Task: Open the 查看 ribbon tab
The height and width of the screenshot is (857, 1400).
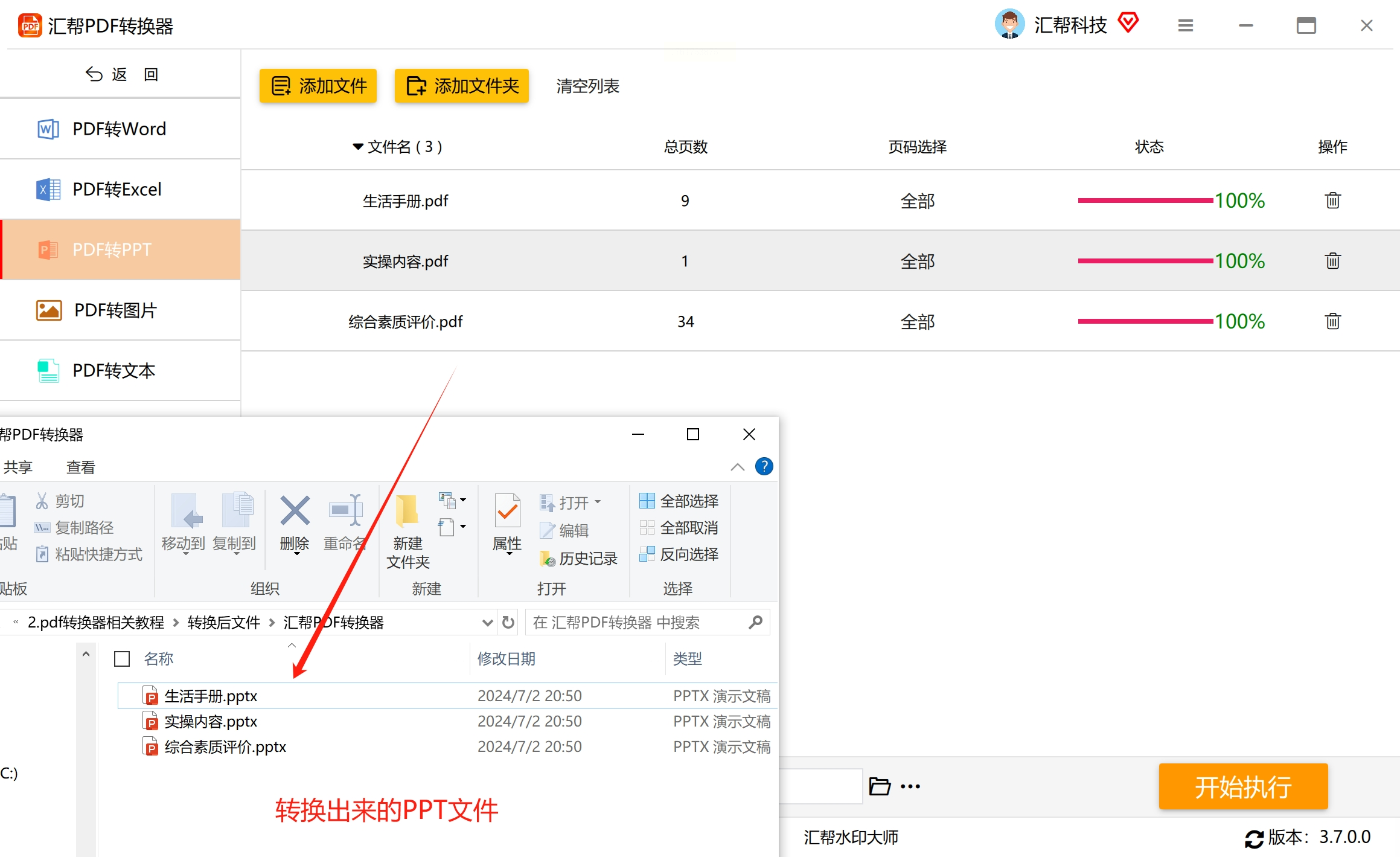Action: tap(80, 467)
